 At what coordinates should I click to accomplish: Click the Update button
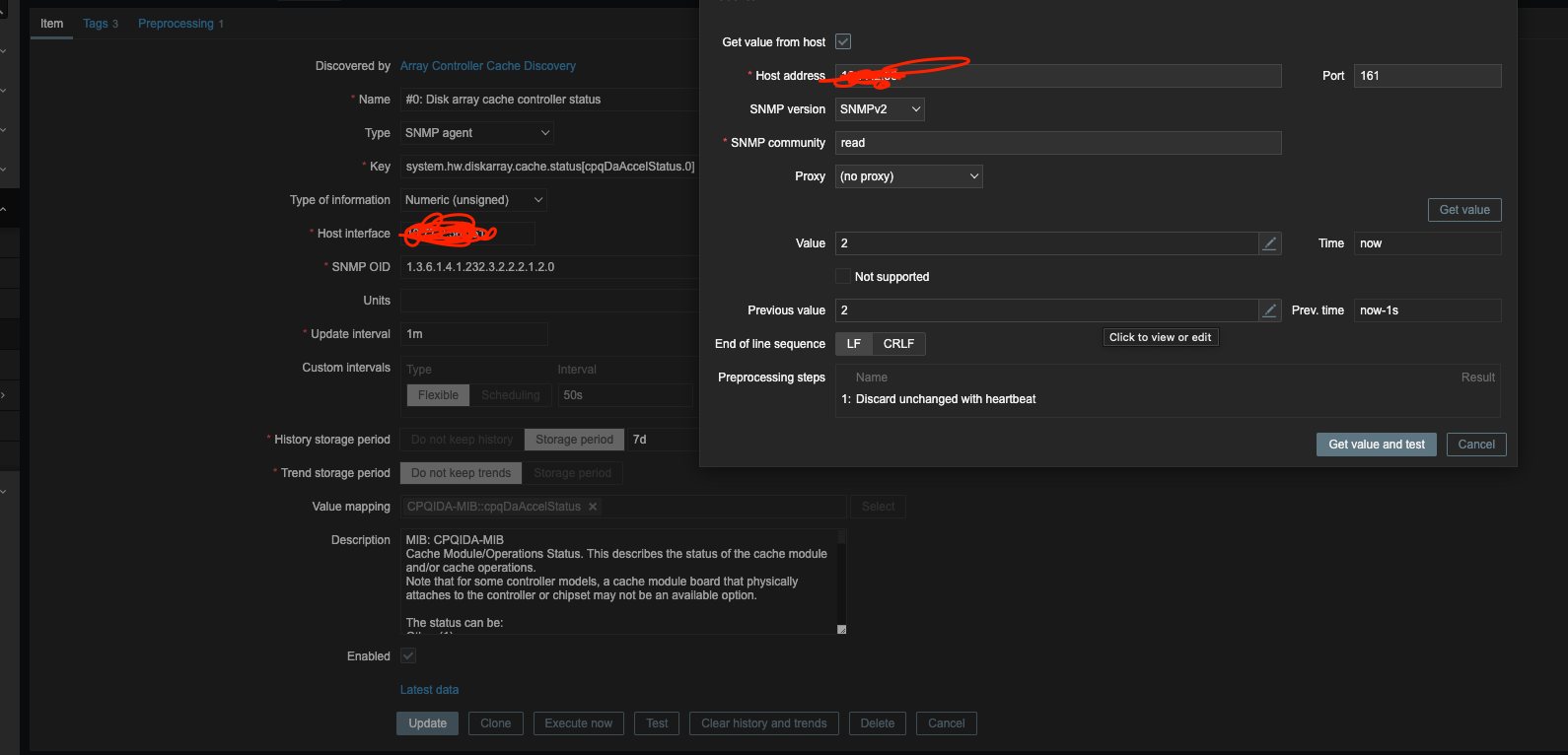click(x=428, y=723)
